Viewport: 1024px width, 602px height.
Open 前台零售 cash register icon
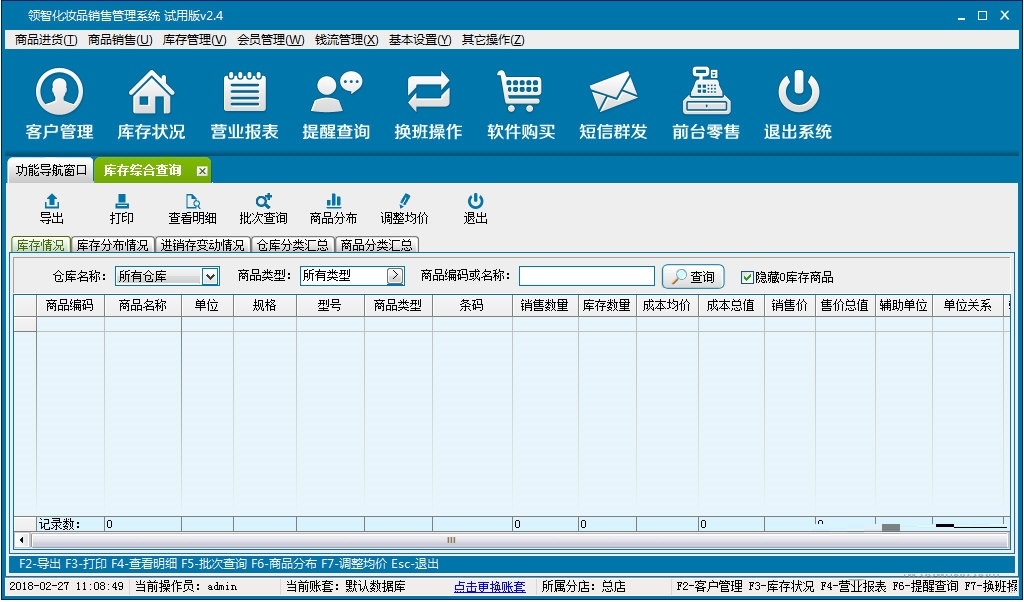tap(706, 93)
